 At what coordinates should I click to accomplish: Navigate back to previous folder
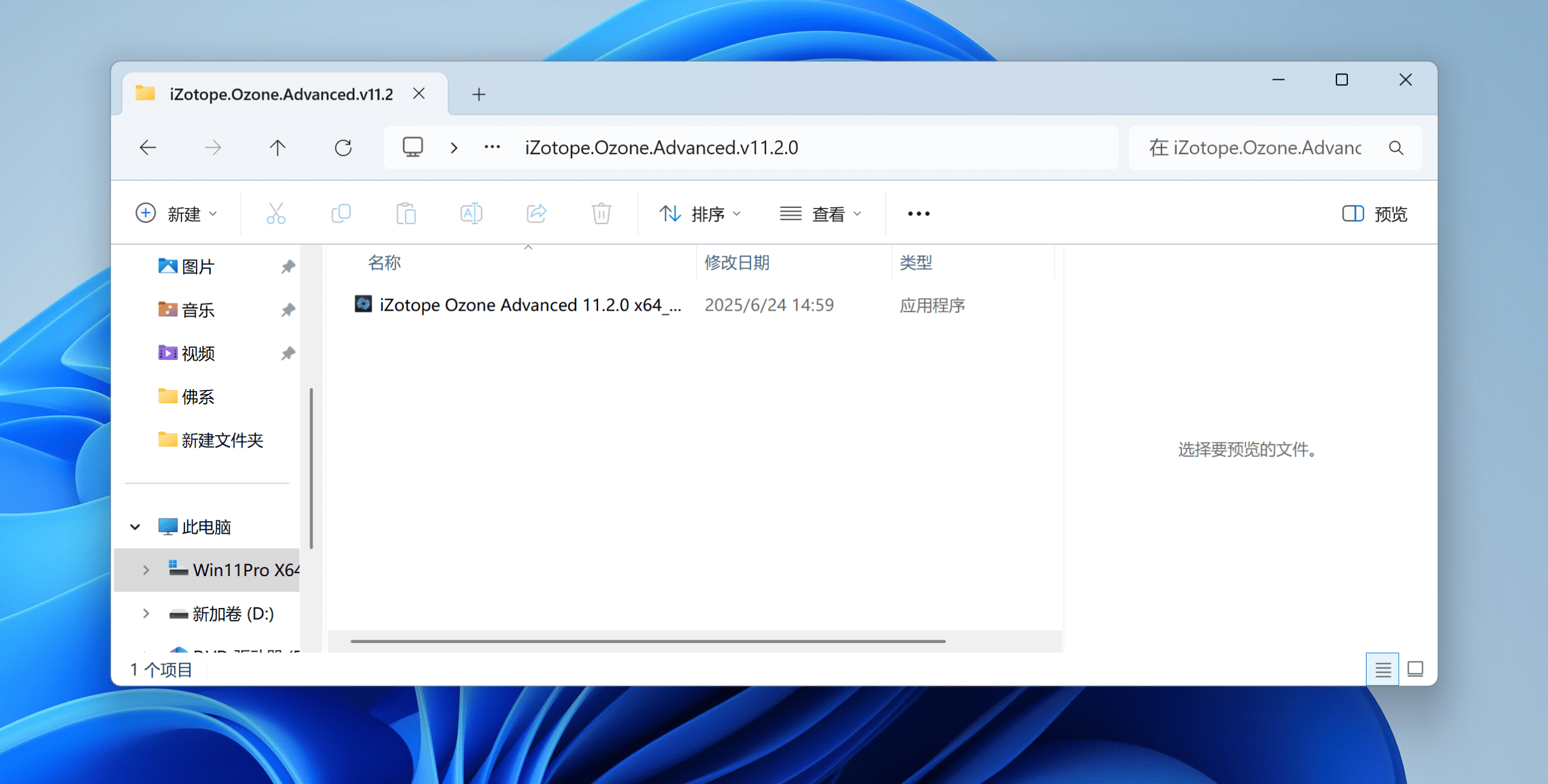click(x=148, y=147)
